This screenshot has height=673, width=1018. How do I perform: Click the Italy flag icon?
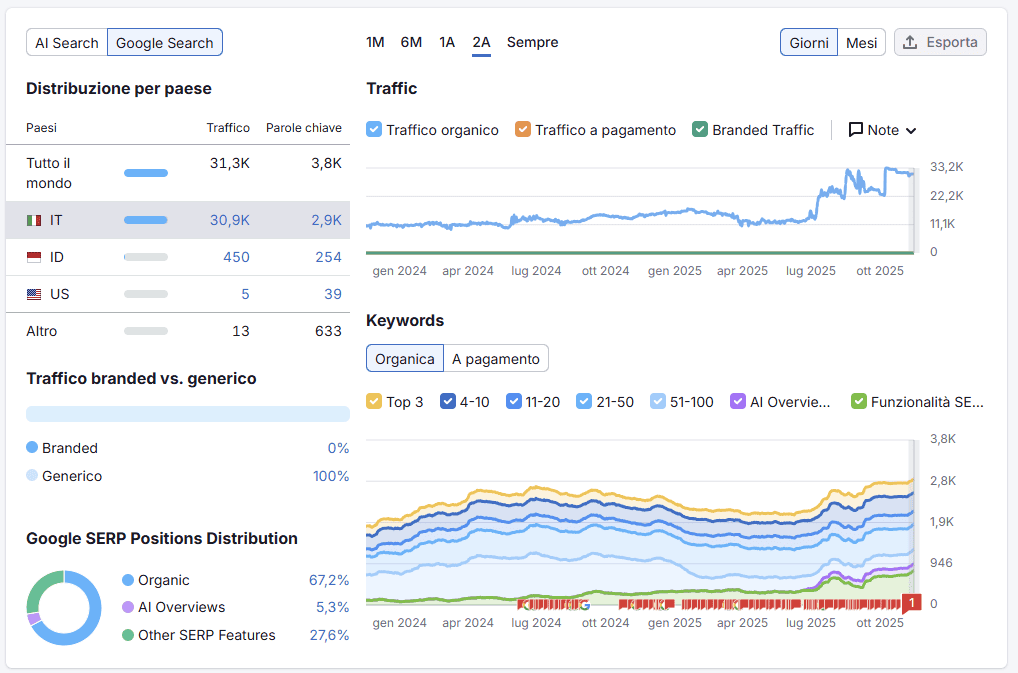(34, 221)
